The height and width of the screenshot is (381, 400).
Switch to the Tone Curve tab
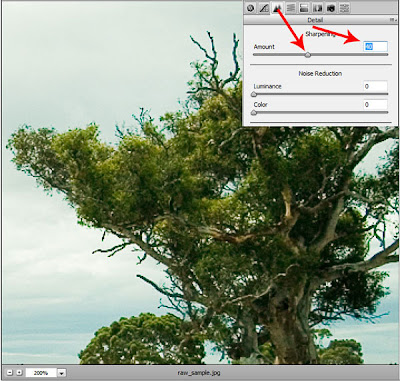[264, 8]
